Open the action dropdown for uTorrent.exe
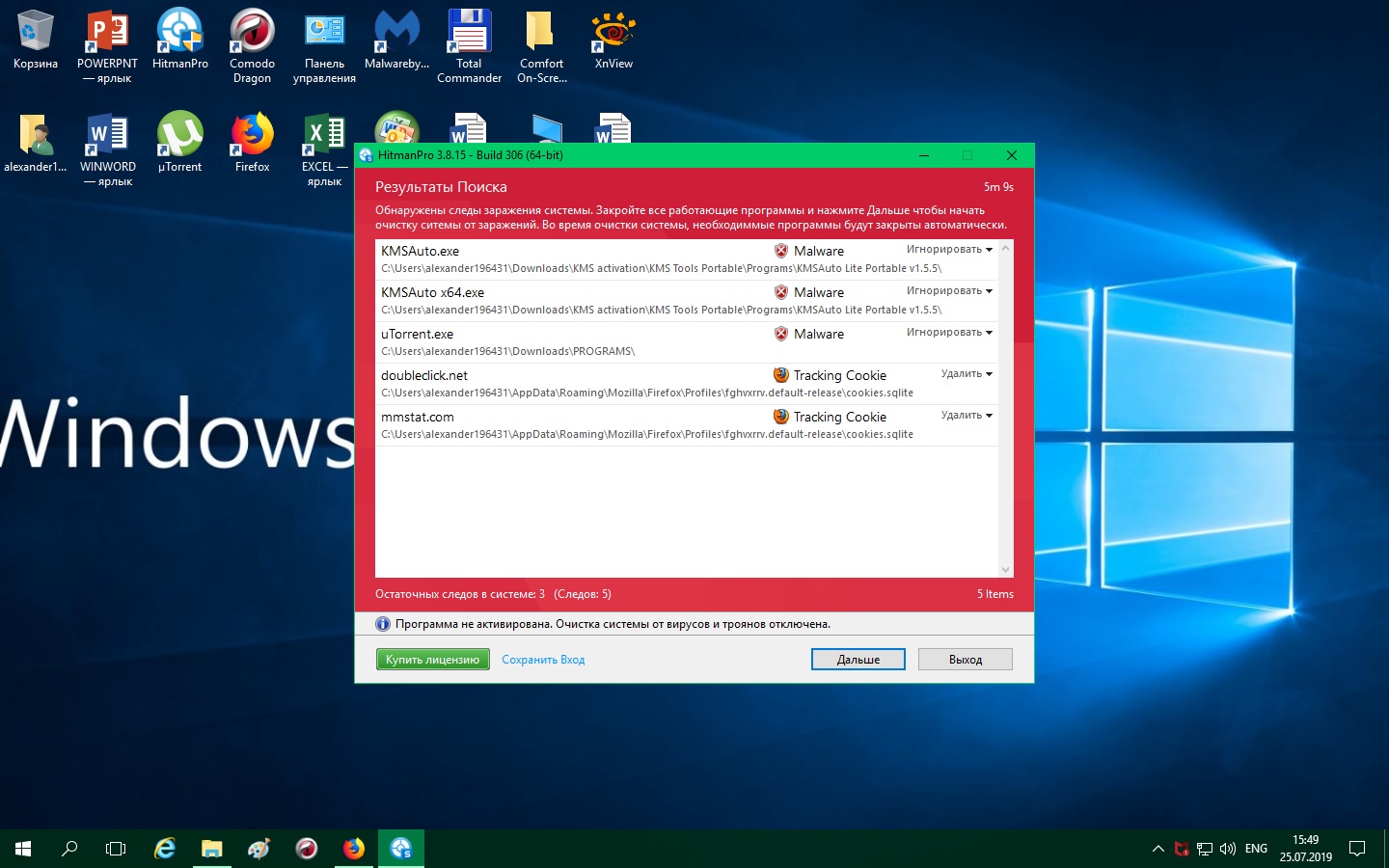This screenshot has height=868, width=1389. [x=949, y=333]
